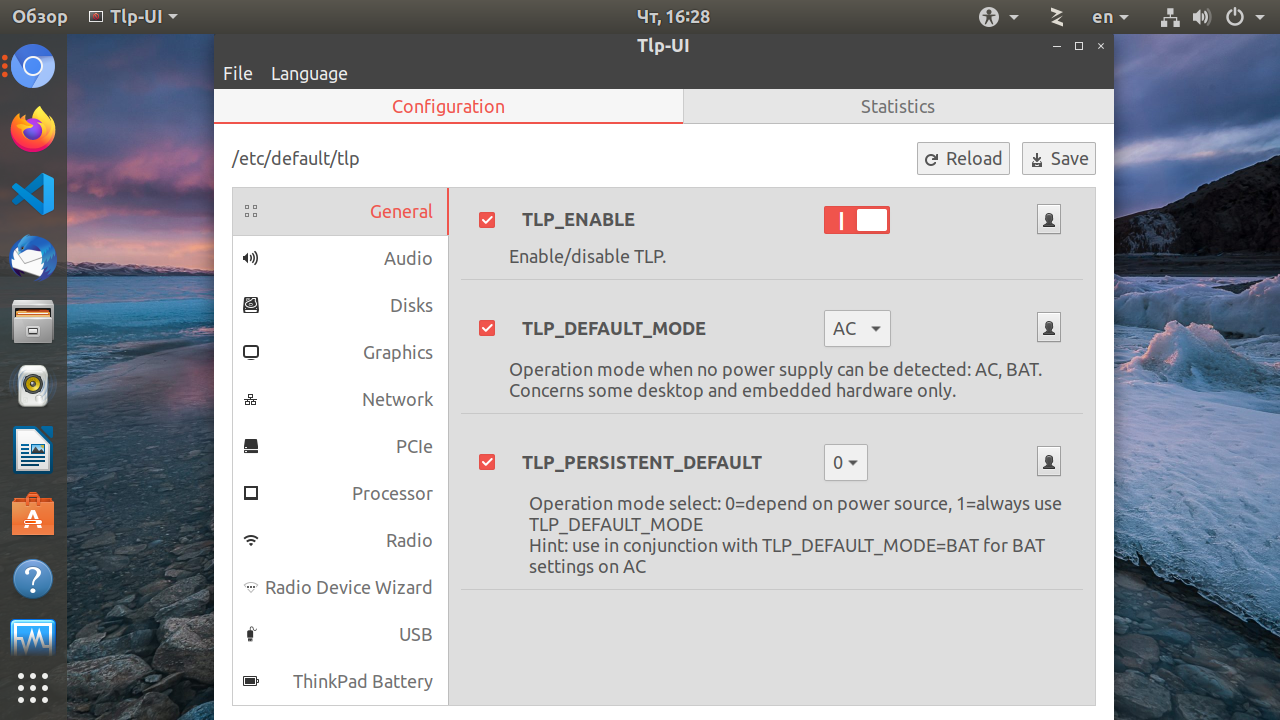Image resolution: width=1280 pixels, height=720 pixels.
Task: Open TLP_DEFAULT_MODE AC dropdown
Action: (x=857, y=328)
